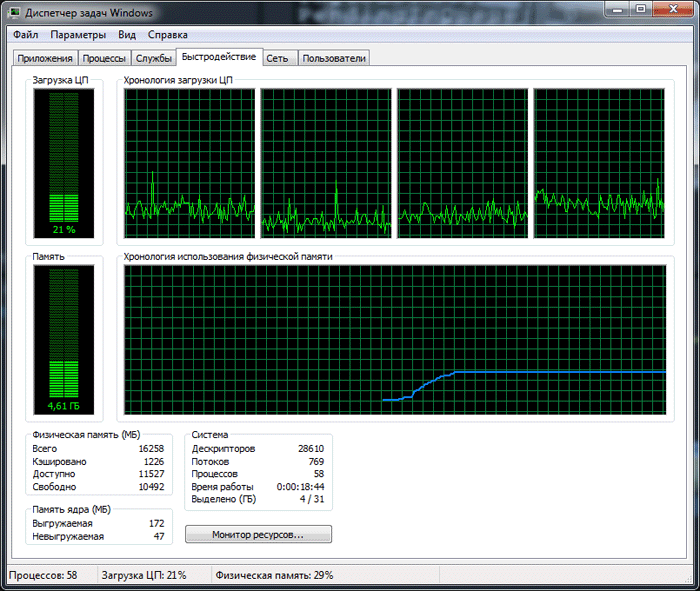700x591 pixels.
Task: Click the Доступно value 11527
Action: pyautogui.click(x=151, y=474)
